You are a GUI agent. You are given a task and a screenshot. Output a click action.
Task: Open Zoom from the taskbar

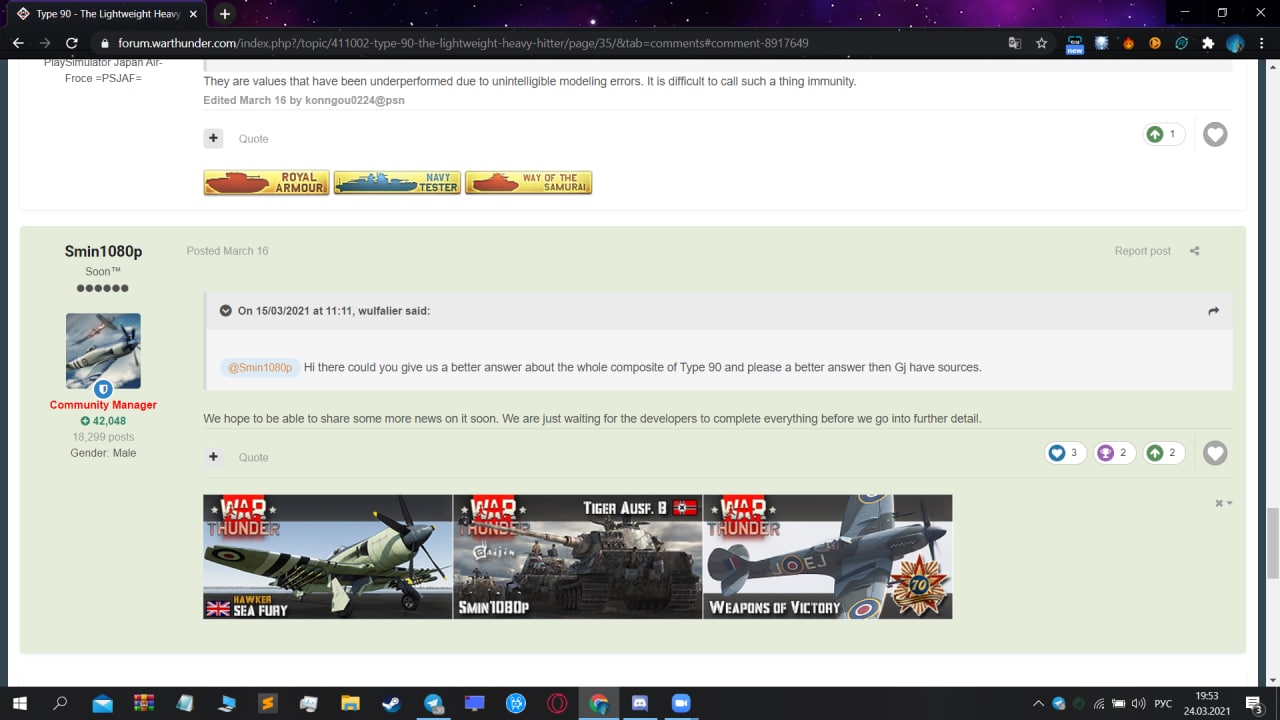click(x=681, y=703)
